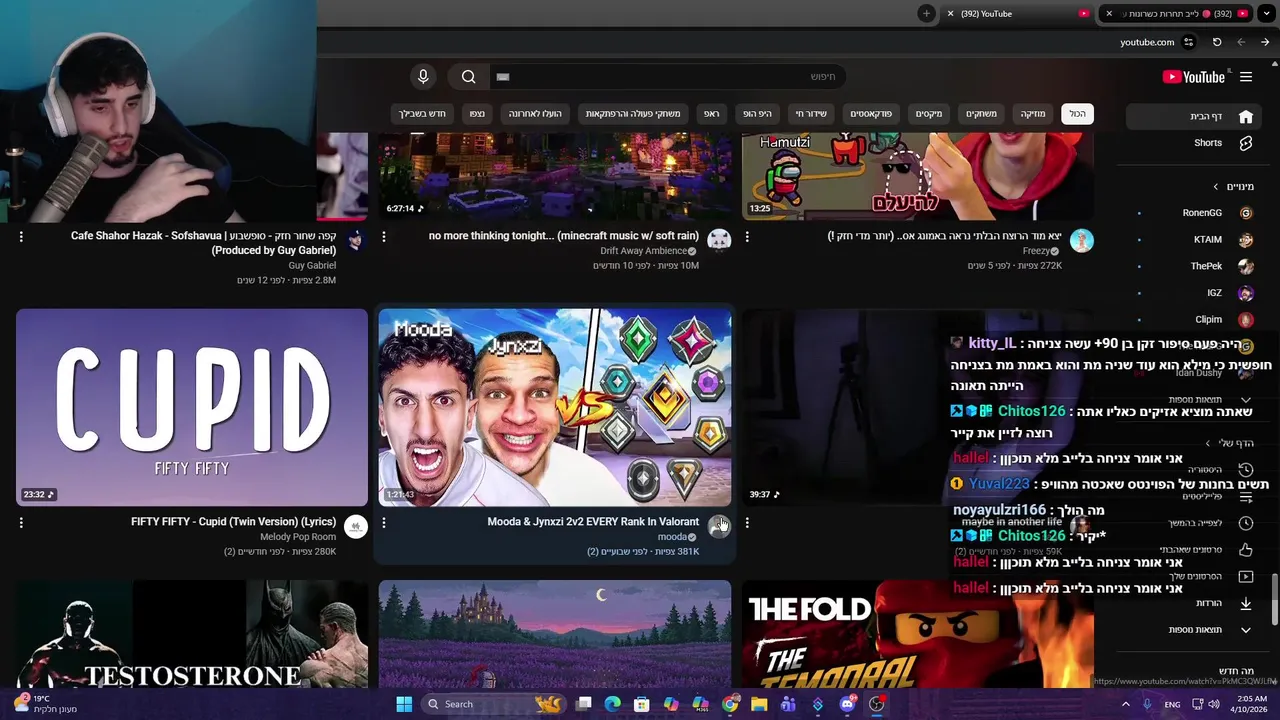Select the 'נצפו' watched filter chip
This screenshot has width=1280, height=720.
(x=477, y=114)
